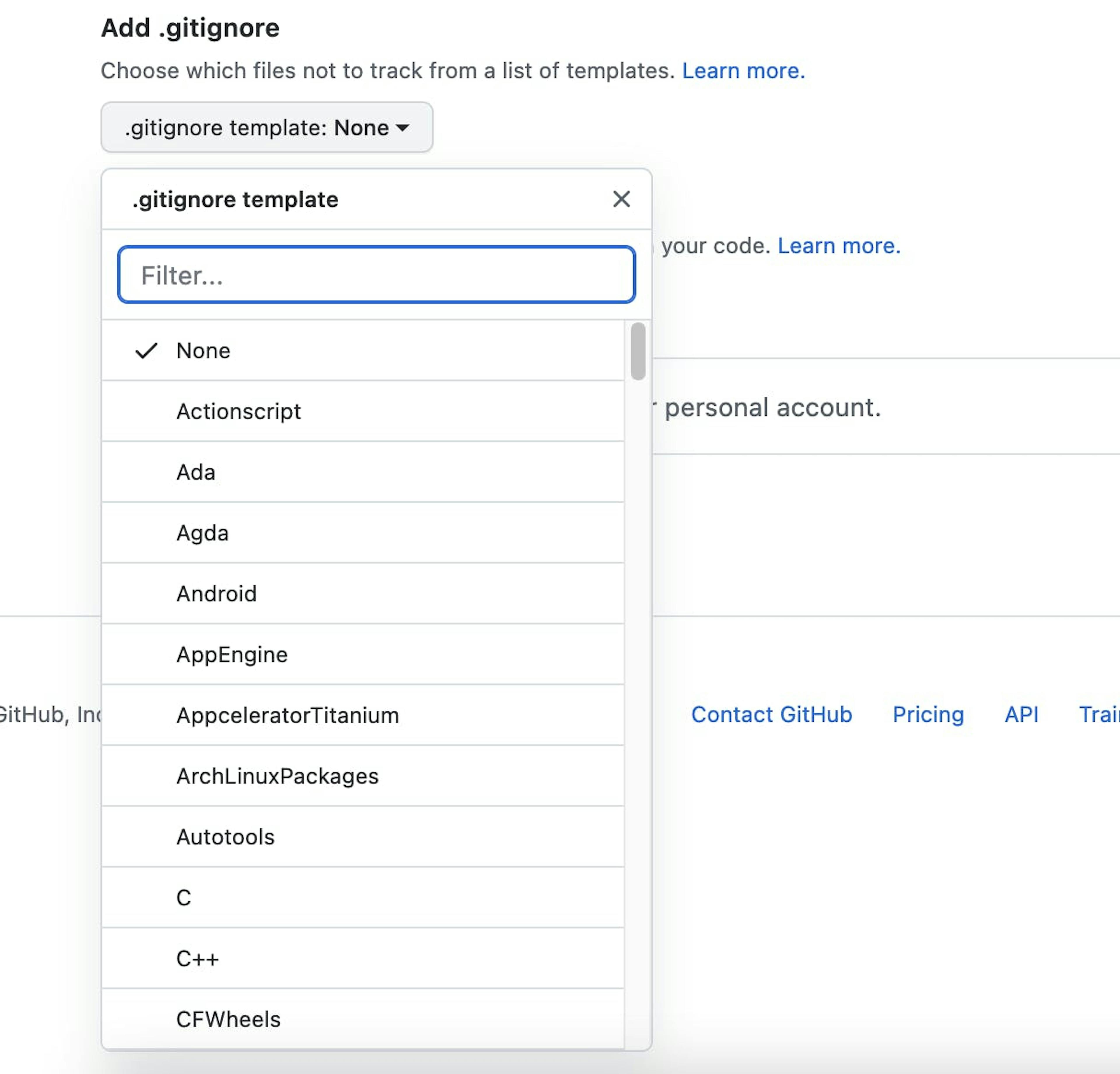Close the .gitignore template popup
The image size is (1120, 1074).
pyautogui.click(x=621, y=200)
